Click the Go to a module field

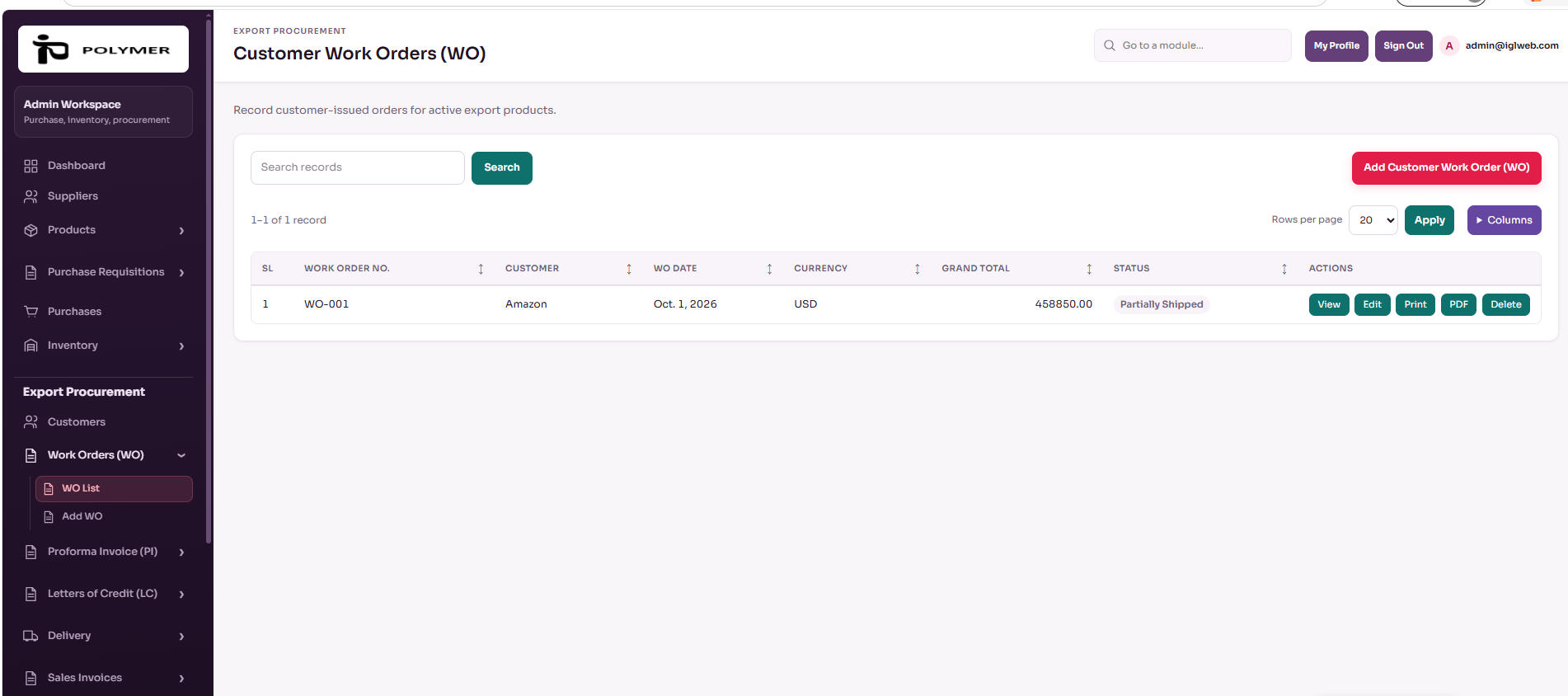(1193, 45)
